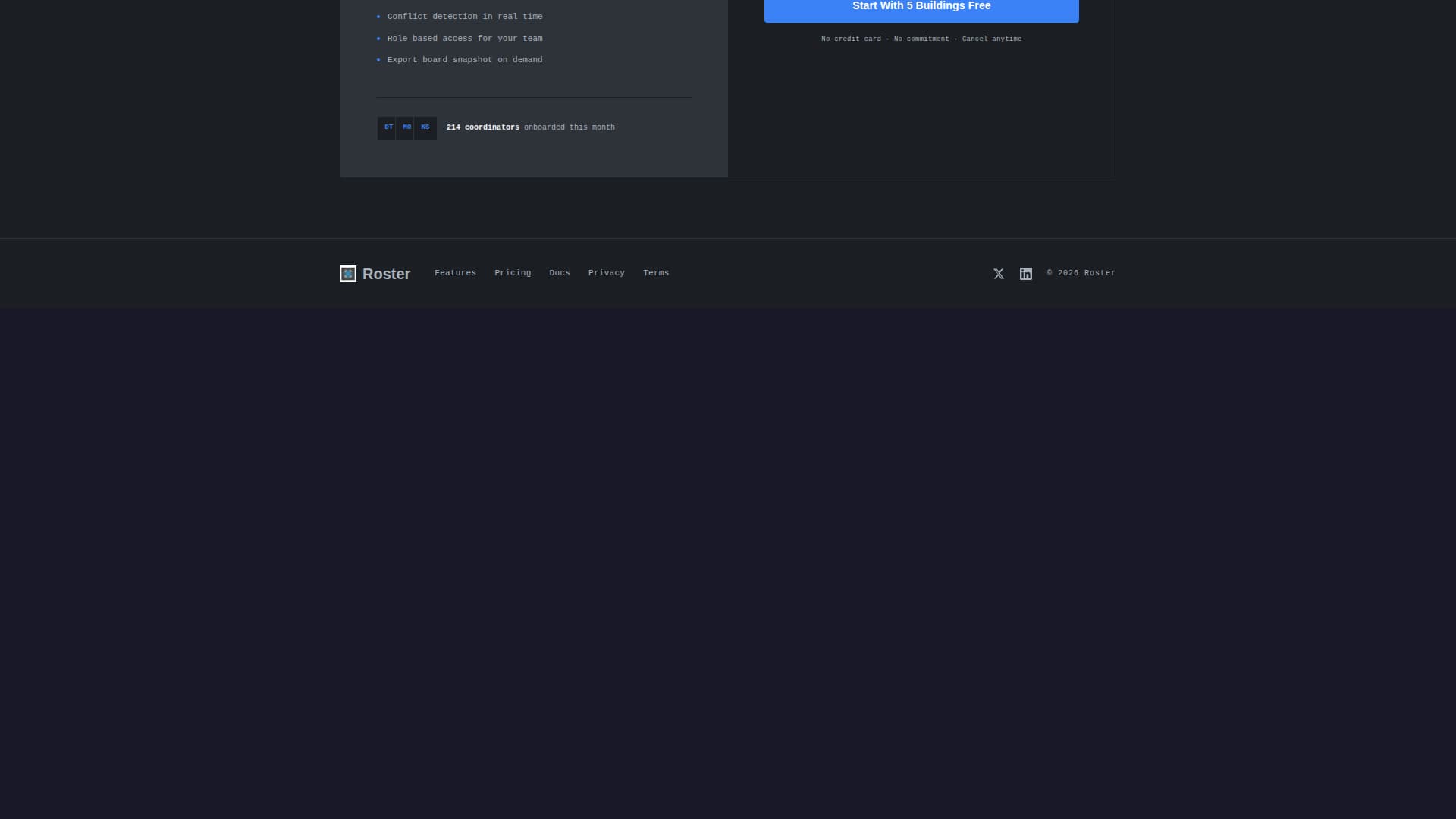
Task: Open the LinkedIn social icon
Action: click(1026, 274)
